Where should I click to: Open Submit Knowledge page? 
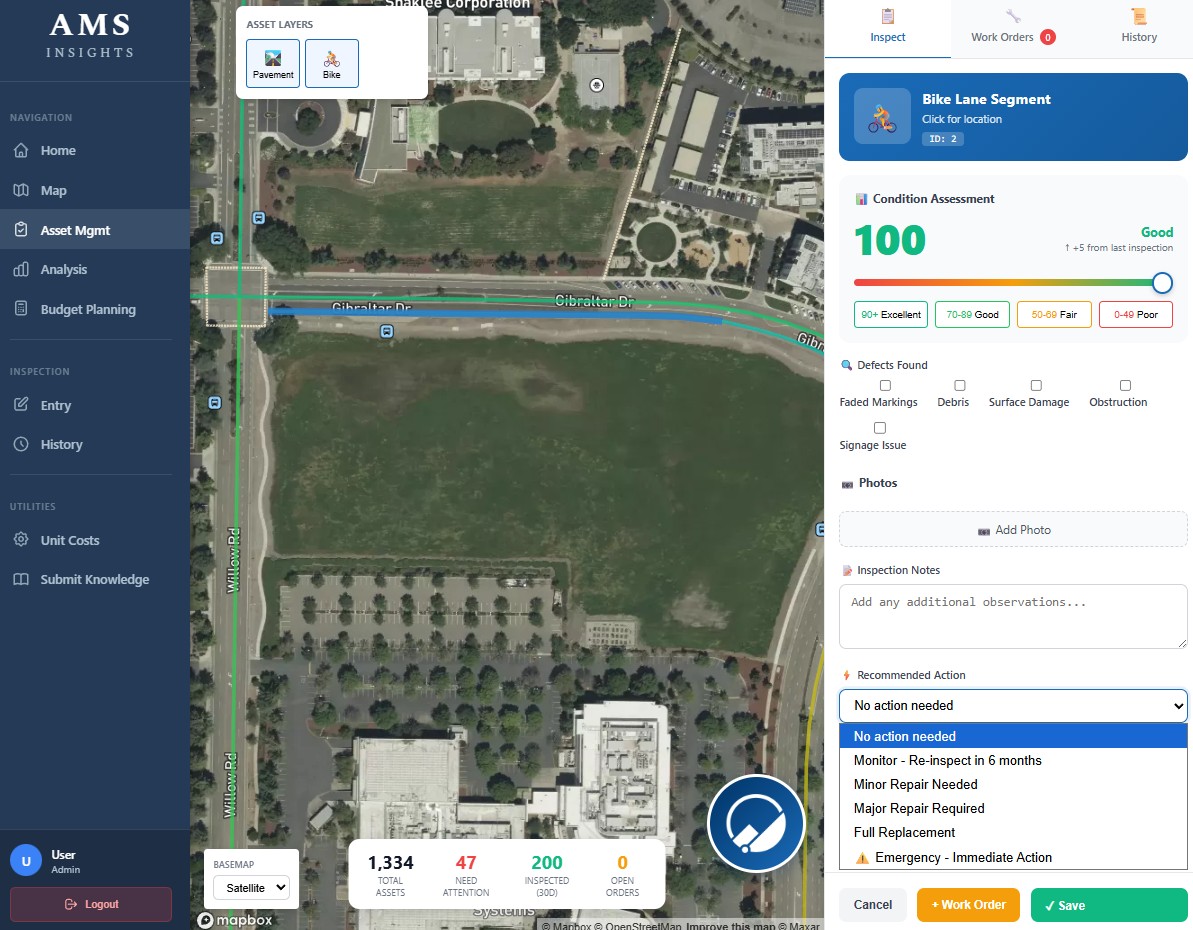(94, 579)
